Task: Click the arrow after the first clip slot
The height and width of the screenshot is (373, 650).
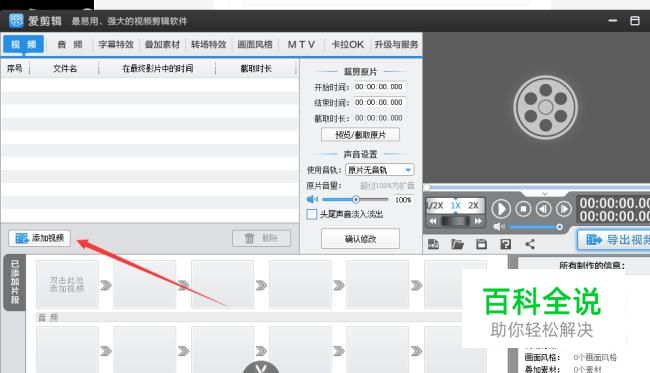Action: click(106, 285)
